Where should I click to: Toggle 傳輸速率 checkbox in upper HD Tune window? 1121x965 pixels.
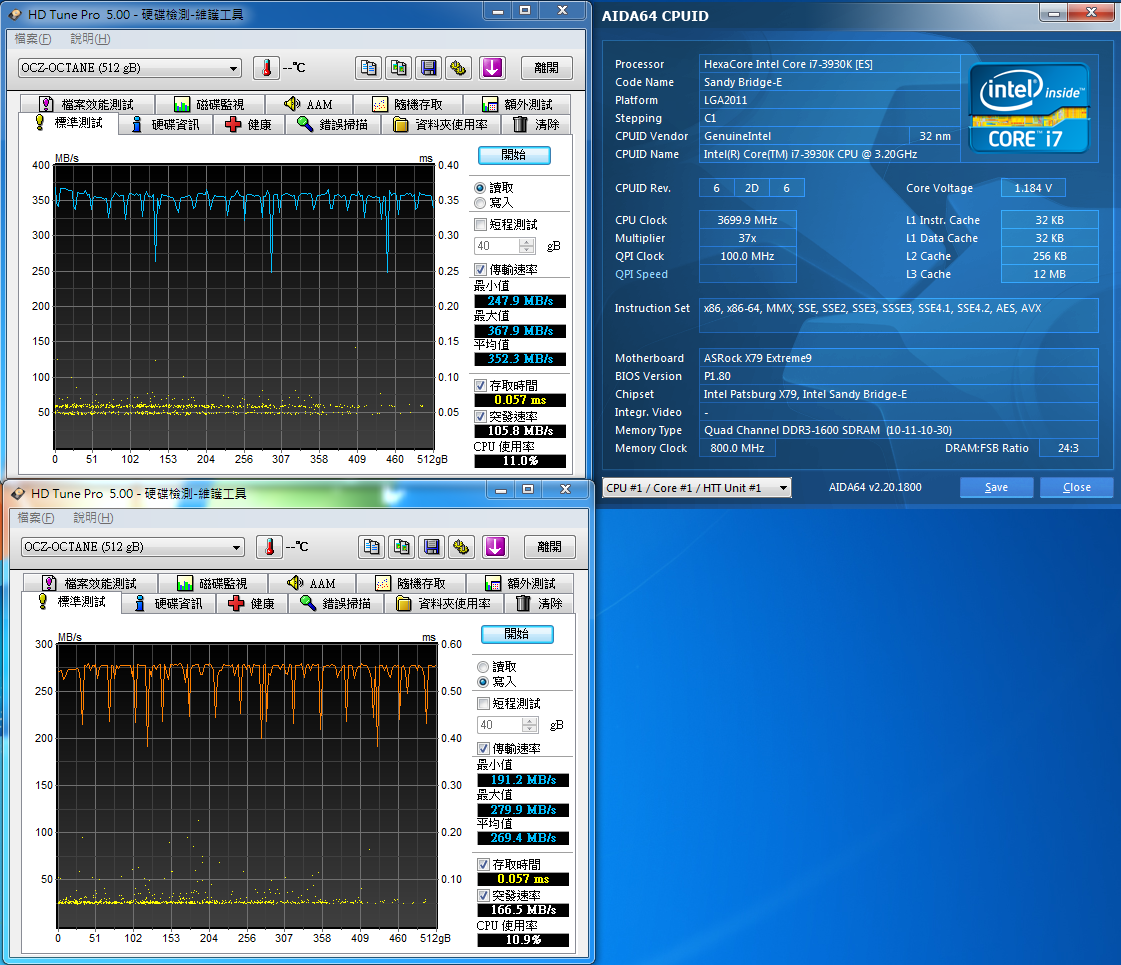pos(480,269)
